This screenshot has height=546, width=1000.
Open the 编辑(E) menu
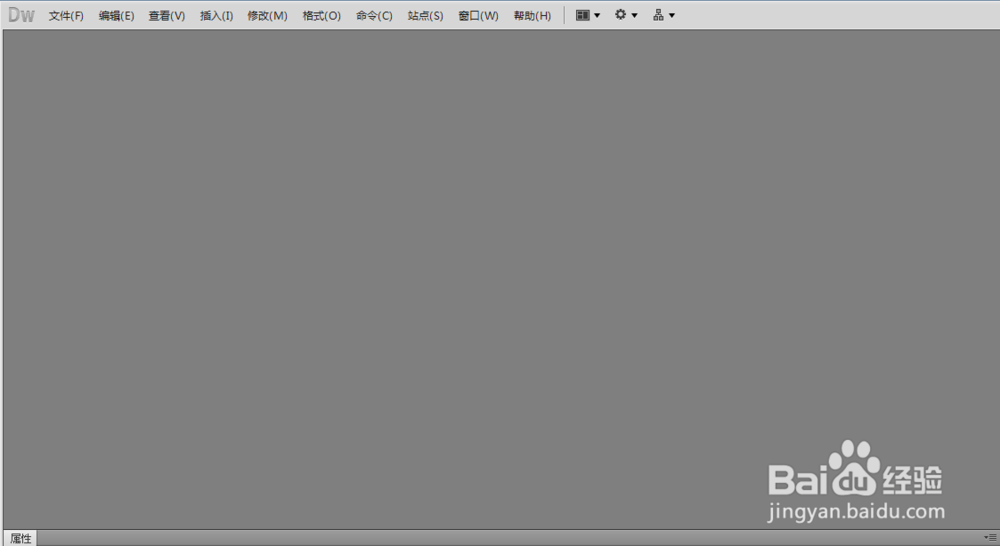pyautogui.click(x=117, y=16)
